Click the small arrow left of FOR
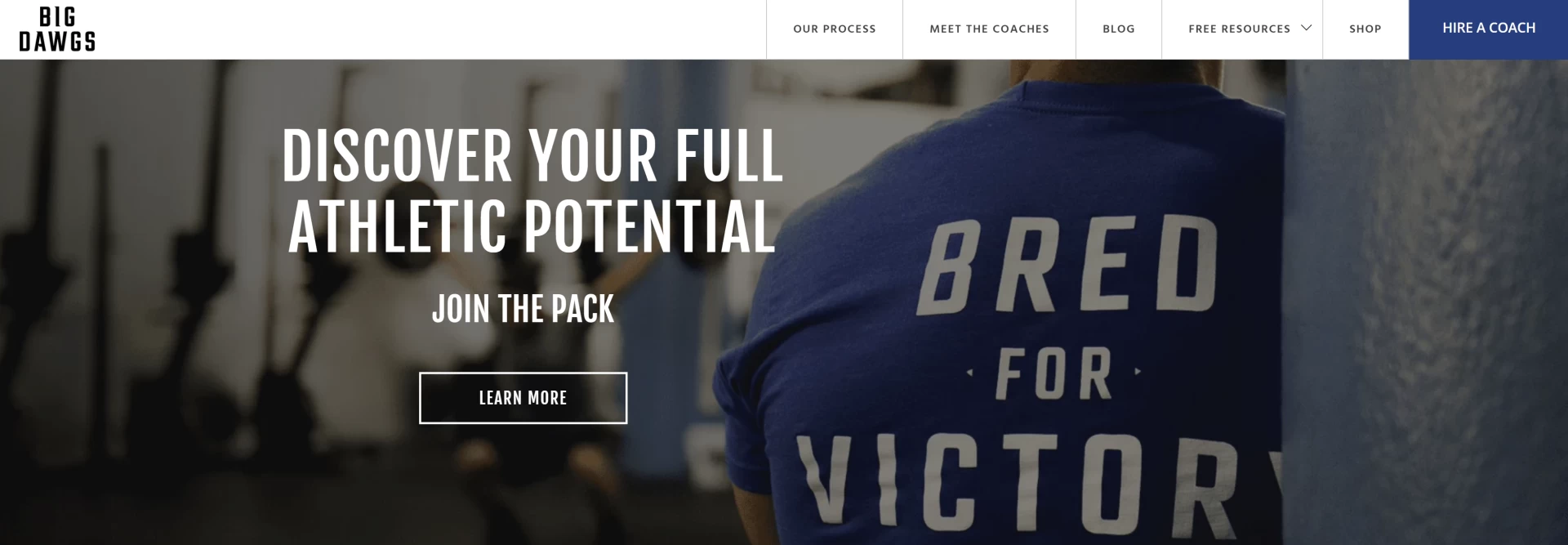 pos(969,372)
